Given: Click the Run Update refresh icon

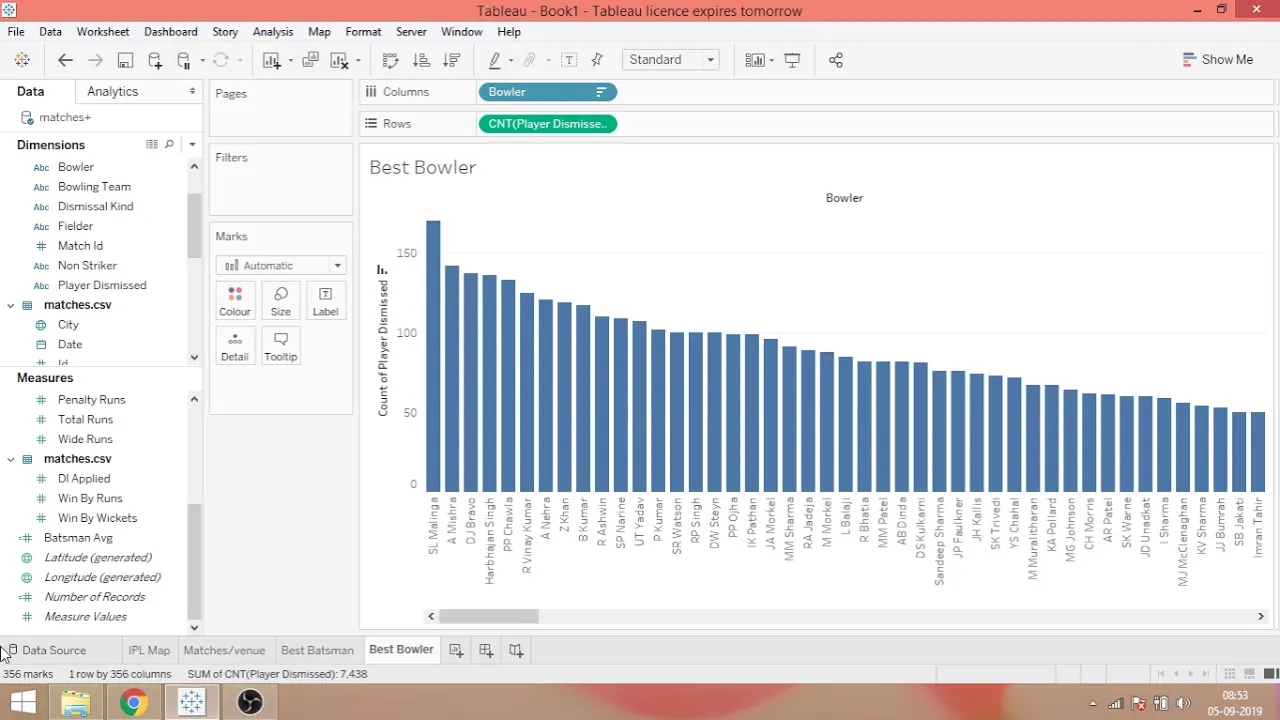Looking at the screenshot, I should pyautogui.click(x=221, y=60).
